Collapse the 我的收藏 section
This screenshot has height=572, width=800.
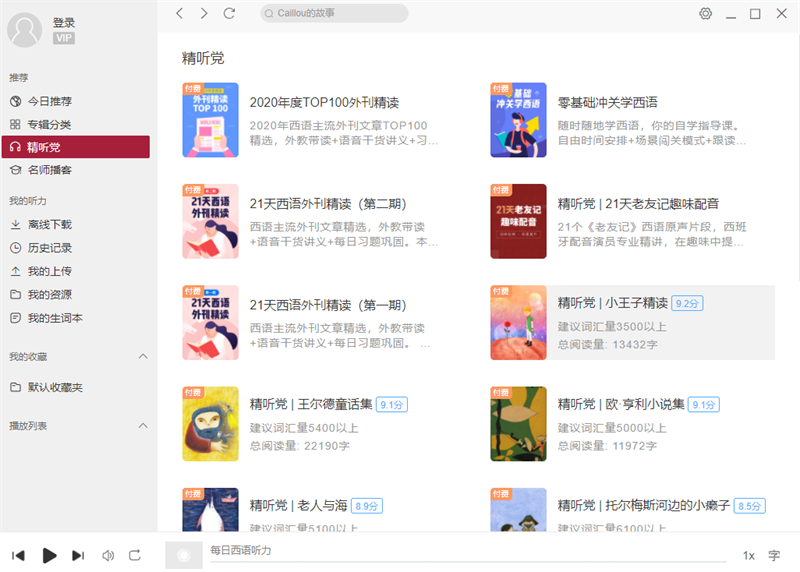142,357
